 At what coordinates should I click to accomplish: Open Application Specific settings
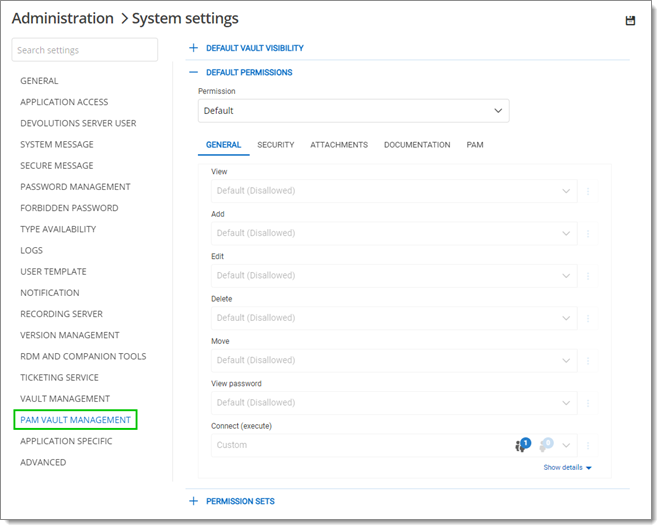pyautogui.click(x=66, y=441)
